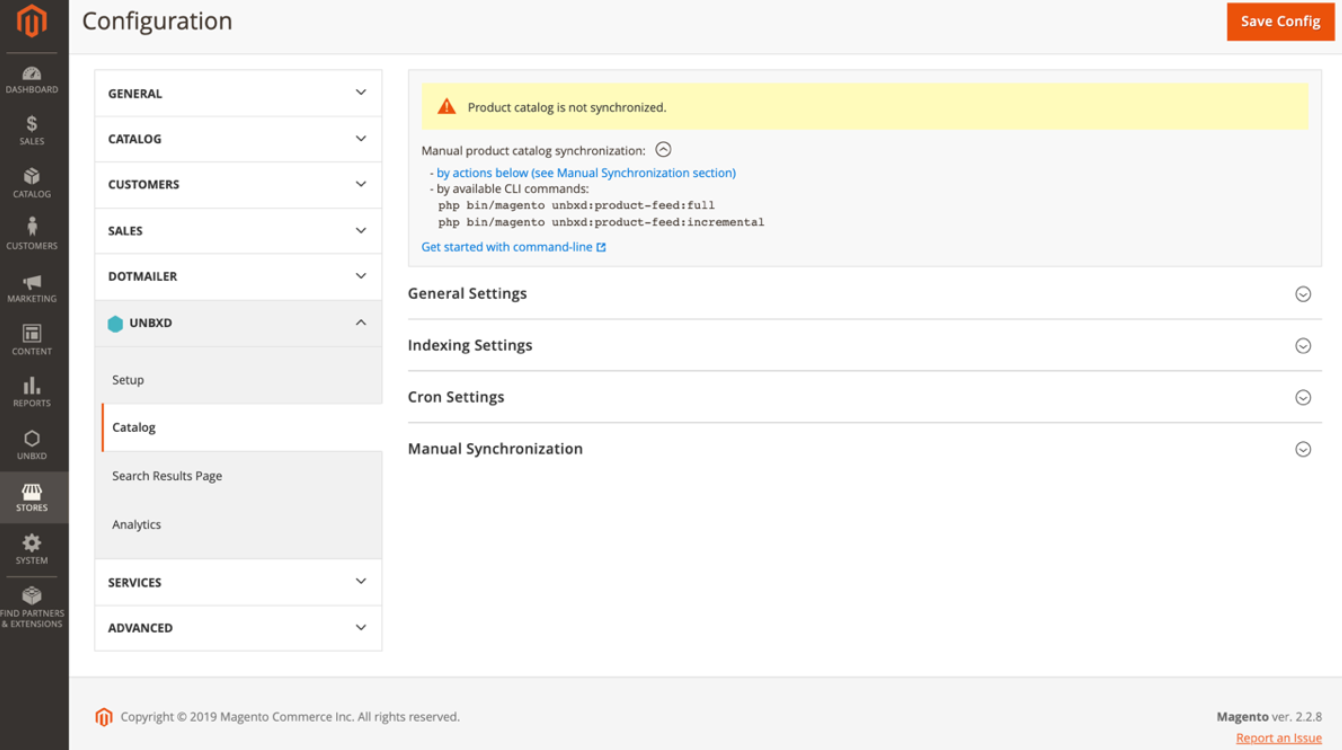1342x750 pixels.
Task: Expand the SERVICES configuration group
Action: point(238,582)
